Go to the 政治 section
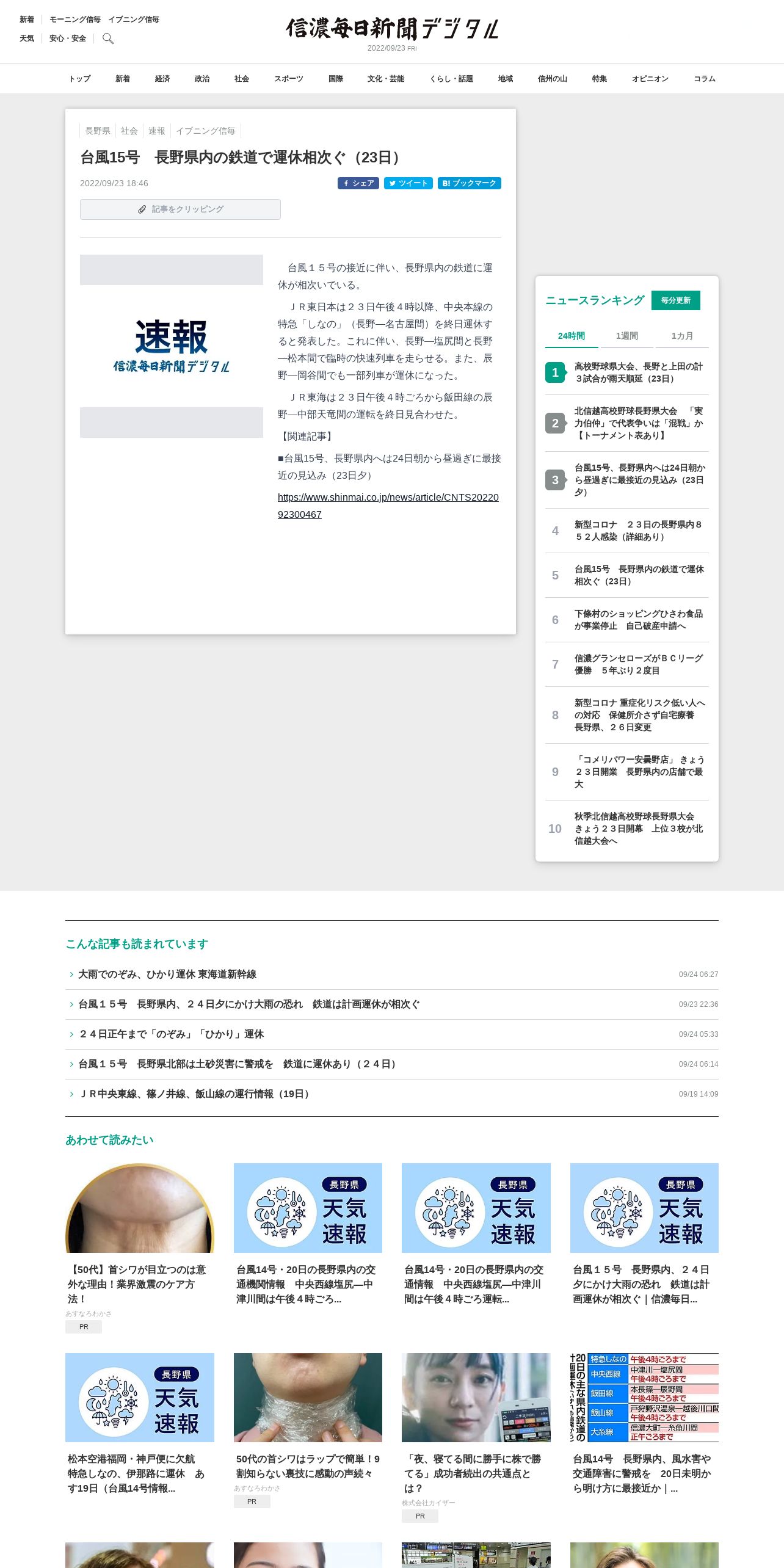This screenshot has width=784, height=1568. tap(202, 79)
